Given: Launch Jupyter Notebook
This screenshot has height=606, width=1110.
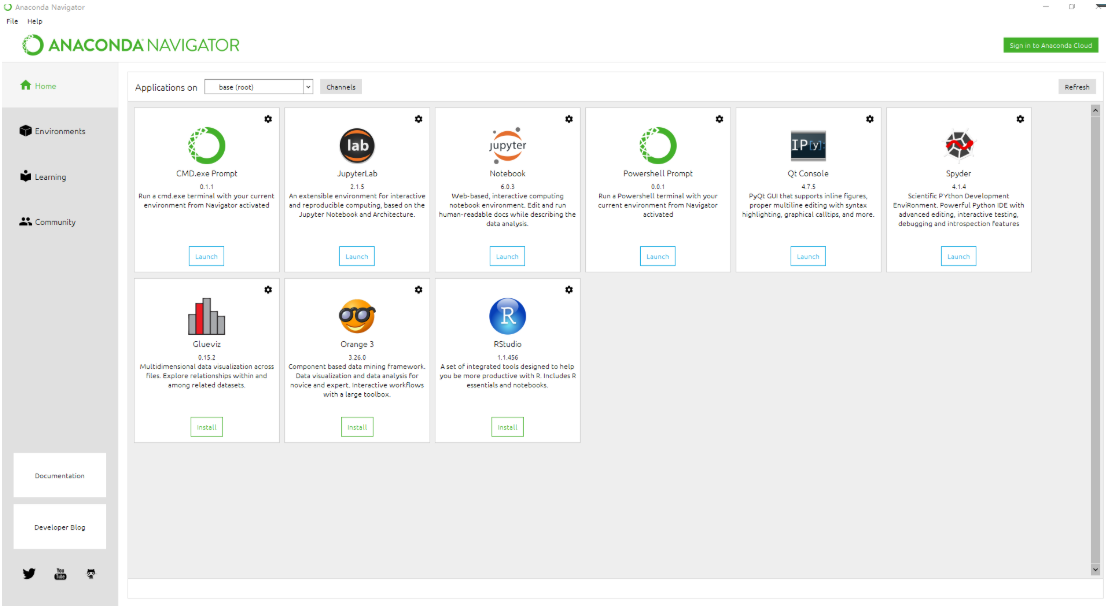Looking at the screenshot, I should coord(508,256).
